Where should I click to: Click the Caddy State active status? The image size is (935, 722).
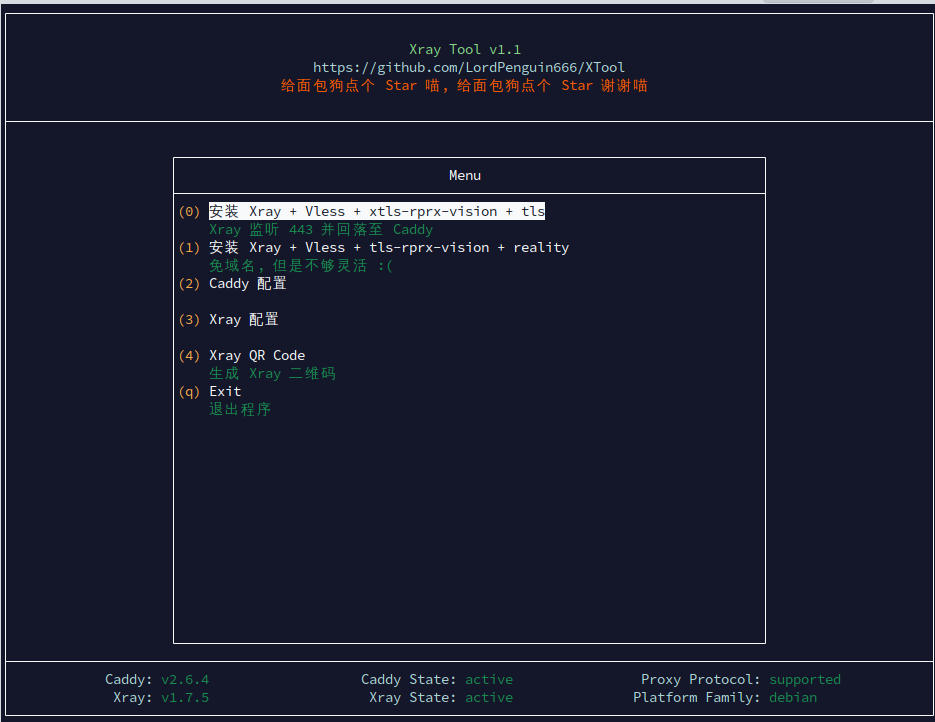pyautogui.click(x=489, y=680)
